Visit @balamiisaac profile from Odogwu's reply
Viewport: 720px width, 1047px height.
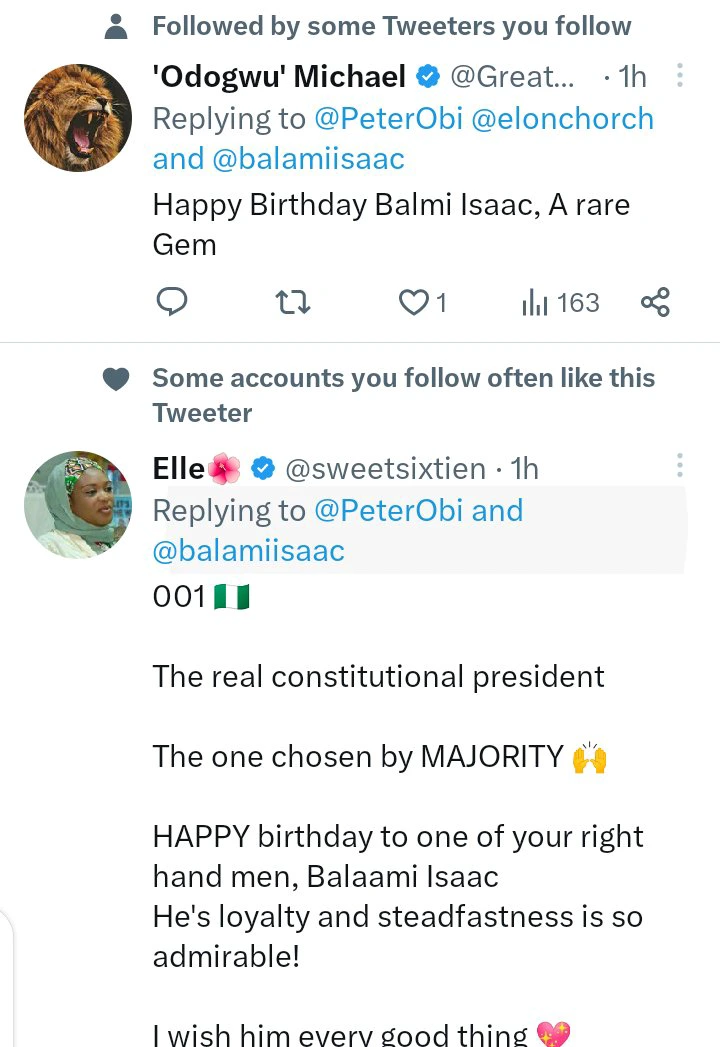point(308,159)
